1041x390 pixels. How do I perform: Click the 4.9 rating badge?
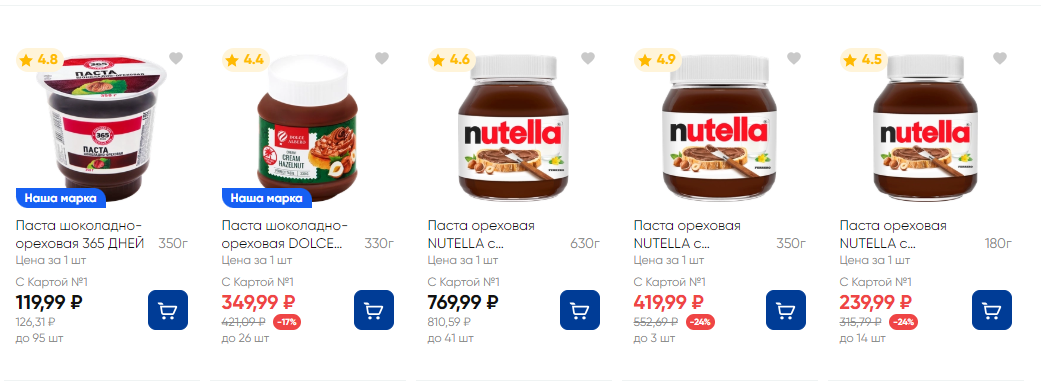[x=656, y=60]
